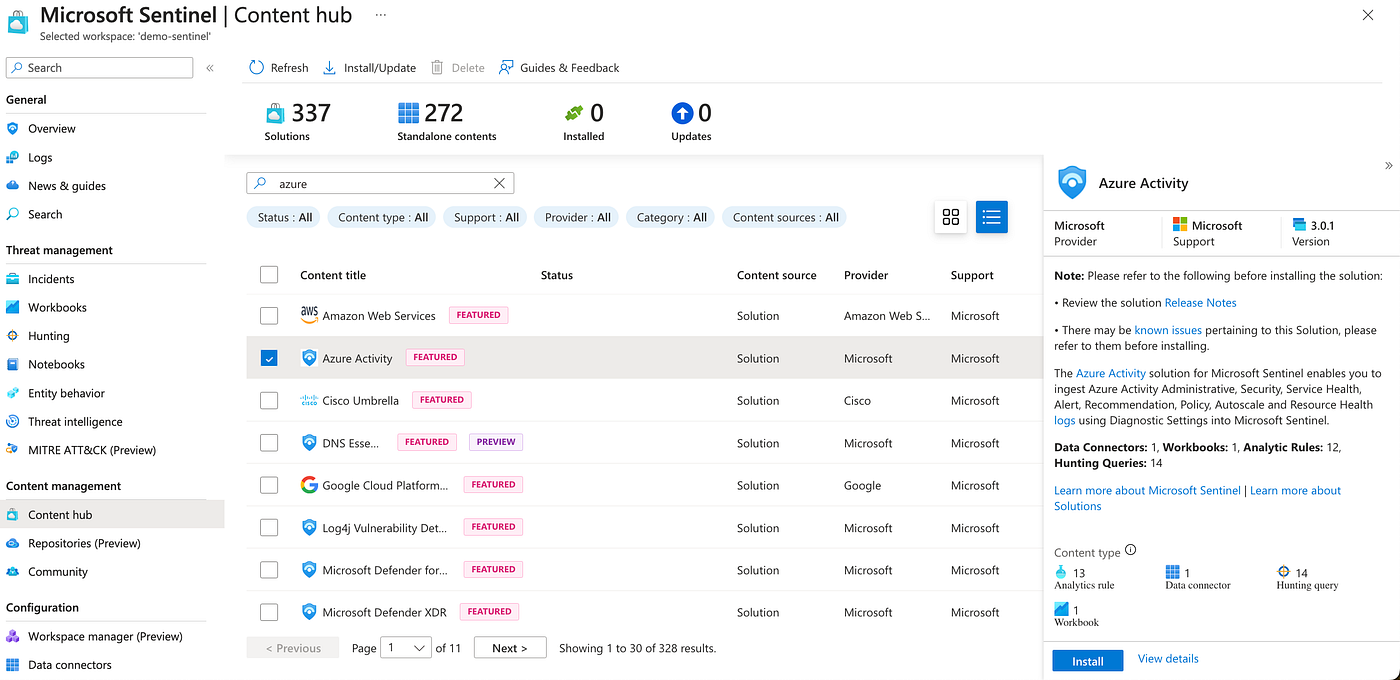Screen dimensions: 1400x680
Task: Switch to list view icon
Action: [991, 217]
